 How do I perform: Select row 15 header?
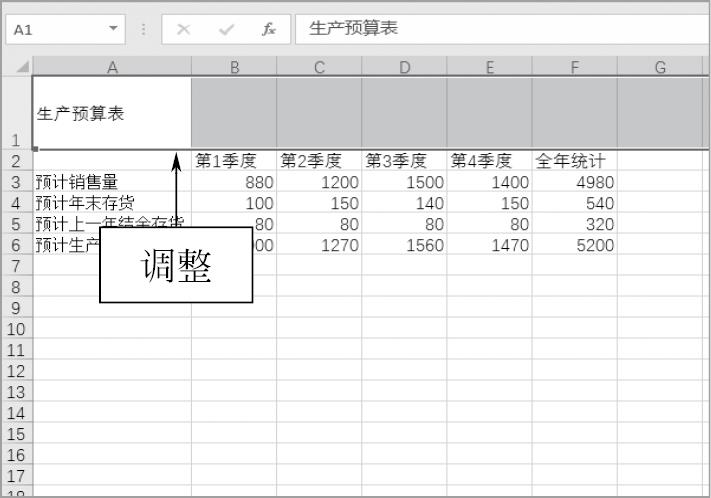pyautogui.click(x=17, y=434)
